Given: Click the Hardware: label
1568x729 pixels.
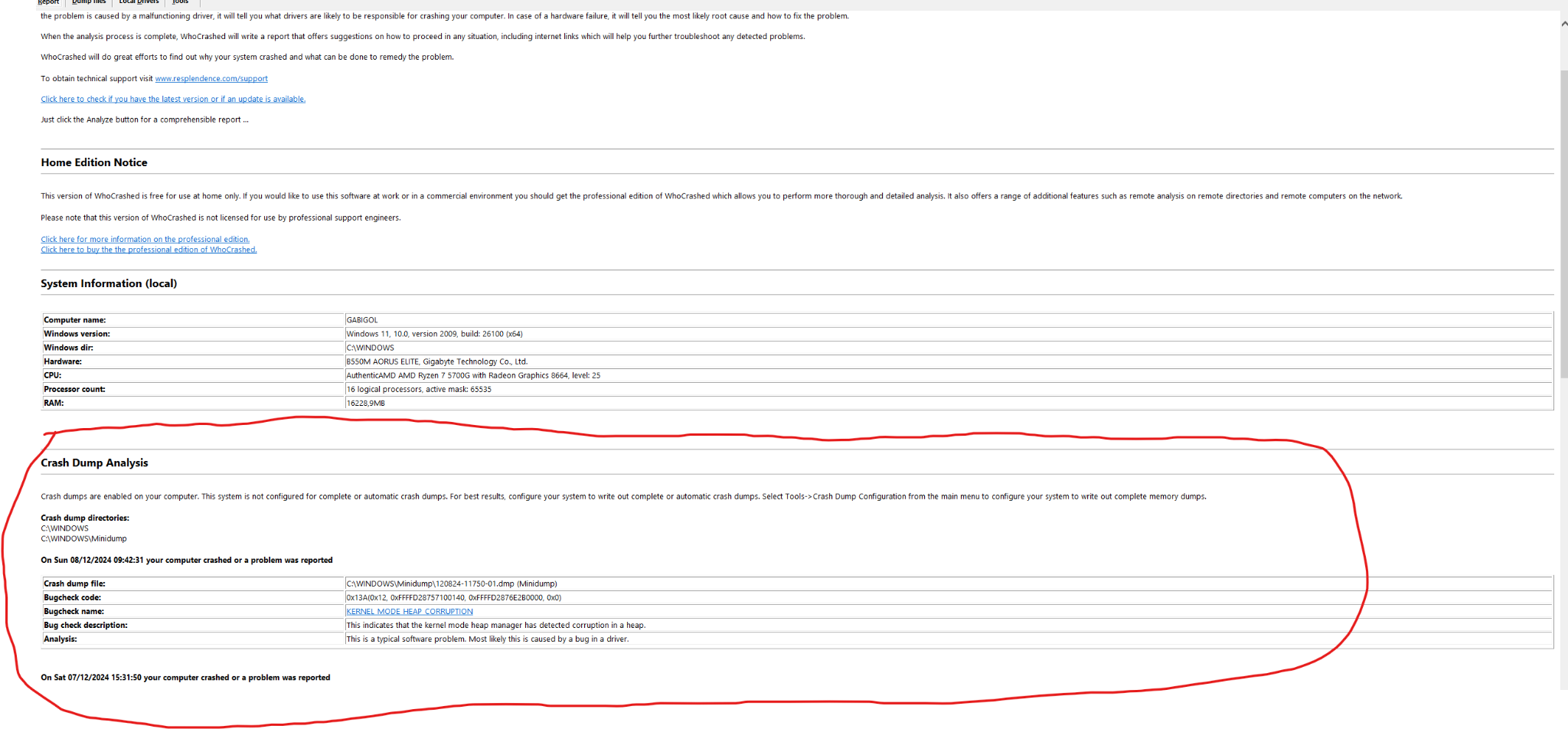Looking at the screenshot, I should coord(63,361).
